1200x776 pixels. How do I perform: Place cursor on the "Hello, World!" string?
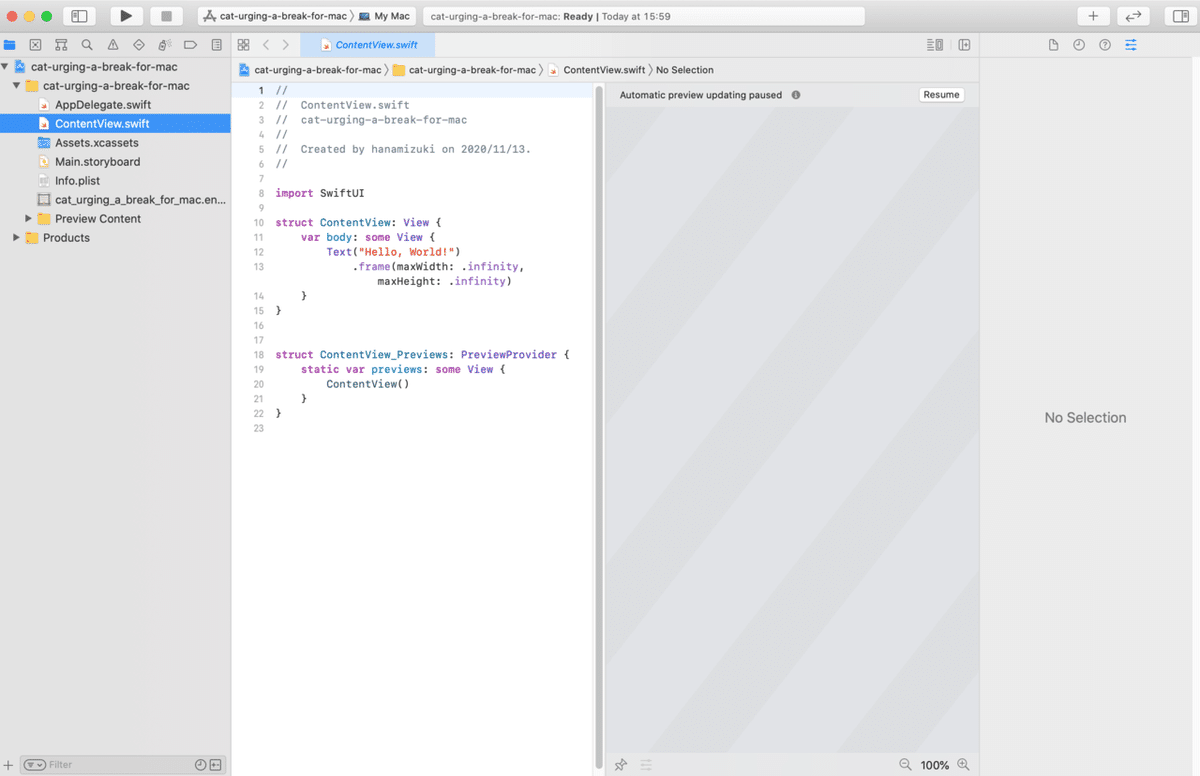click(x=408, y=252)
